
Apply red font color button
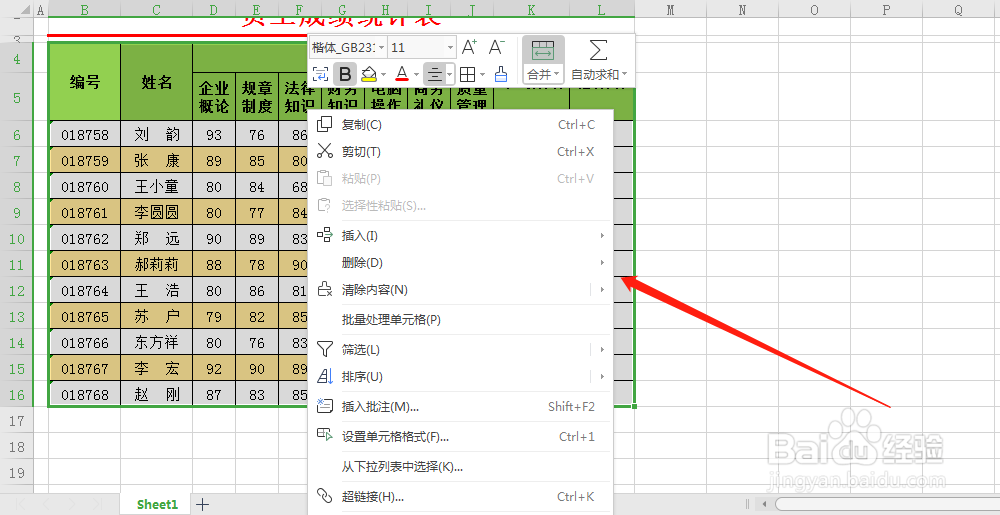[401, 75]
